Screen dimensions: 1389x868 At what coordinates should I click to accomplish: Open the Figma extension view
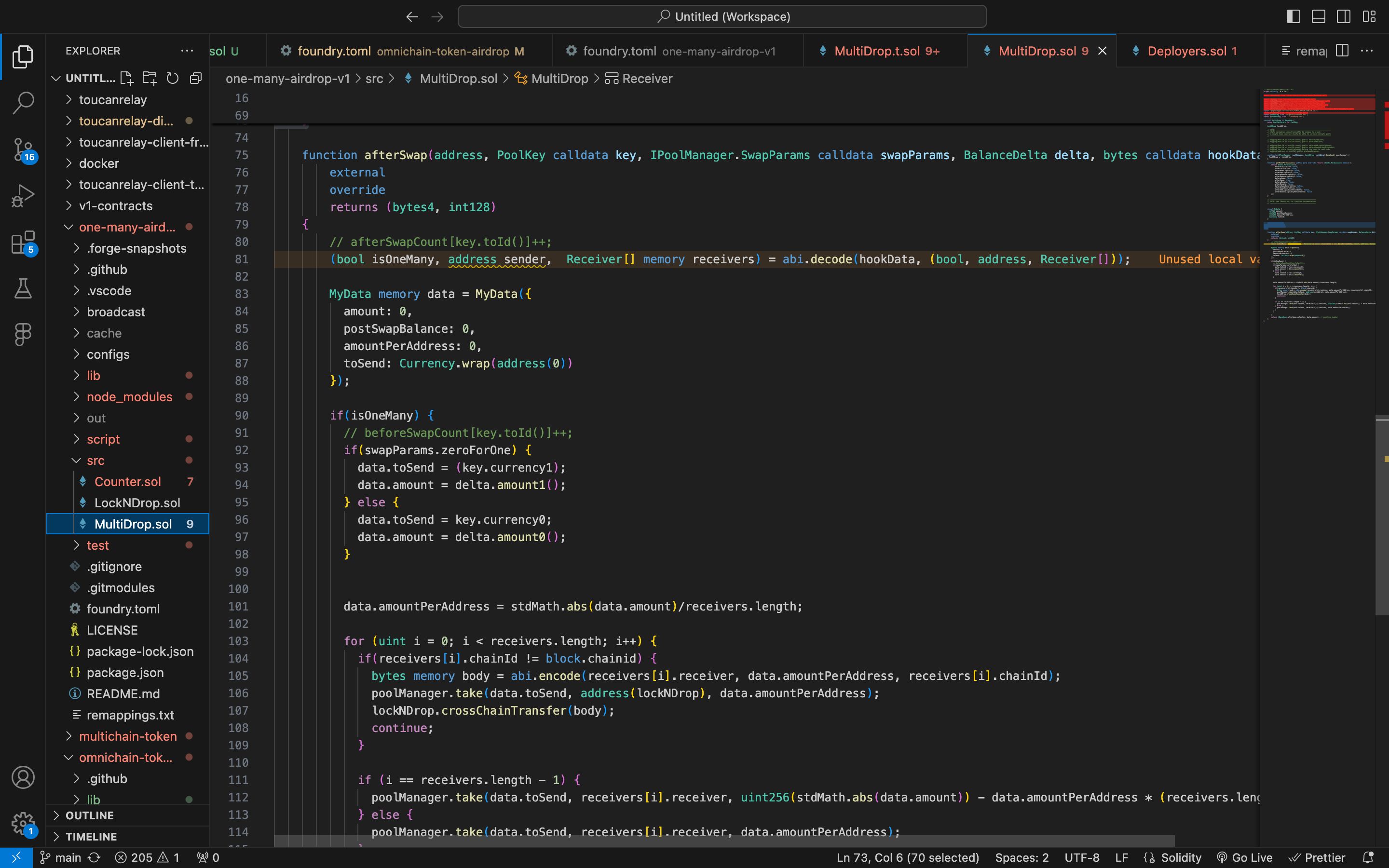pyautogui.click(x=23, y=334)
